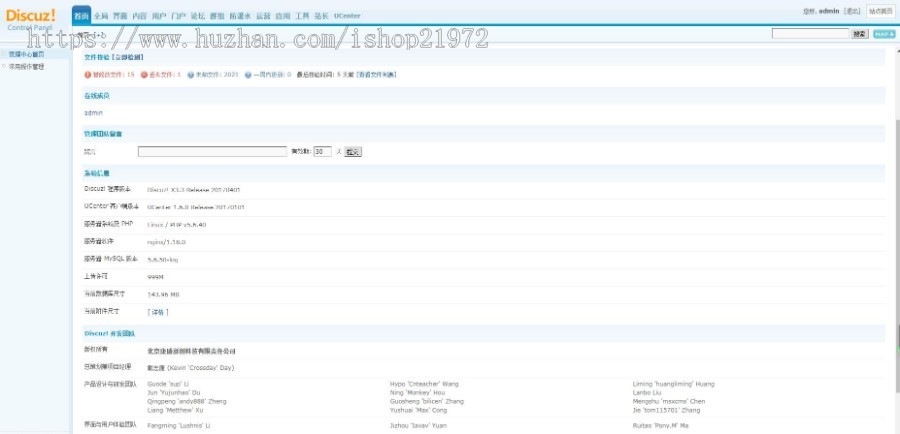Open the 站长 top menu
Screen dimensions: 900x434
[x=321, y=16]
